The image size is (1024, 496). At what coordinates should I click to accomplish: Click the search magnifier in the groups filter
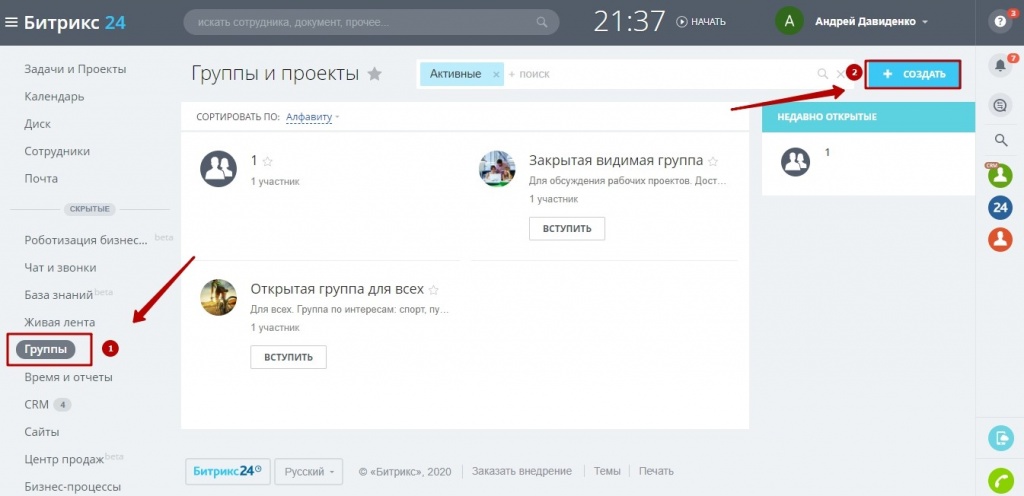(x=823, y=74)
